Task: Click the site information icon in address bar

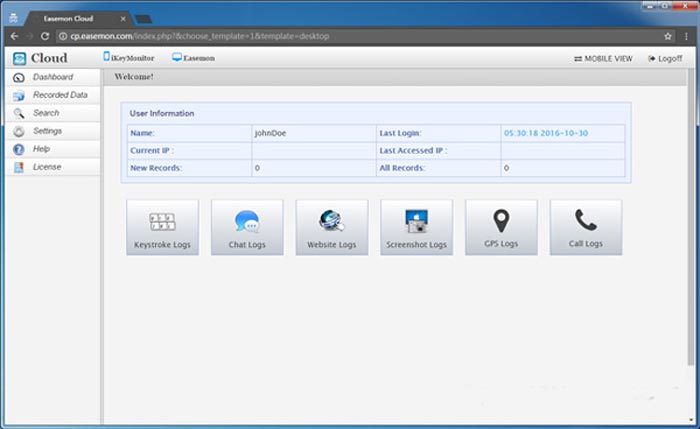Action: 63,36
